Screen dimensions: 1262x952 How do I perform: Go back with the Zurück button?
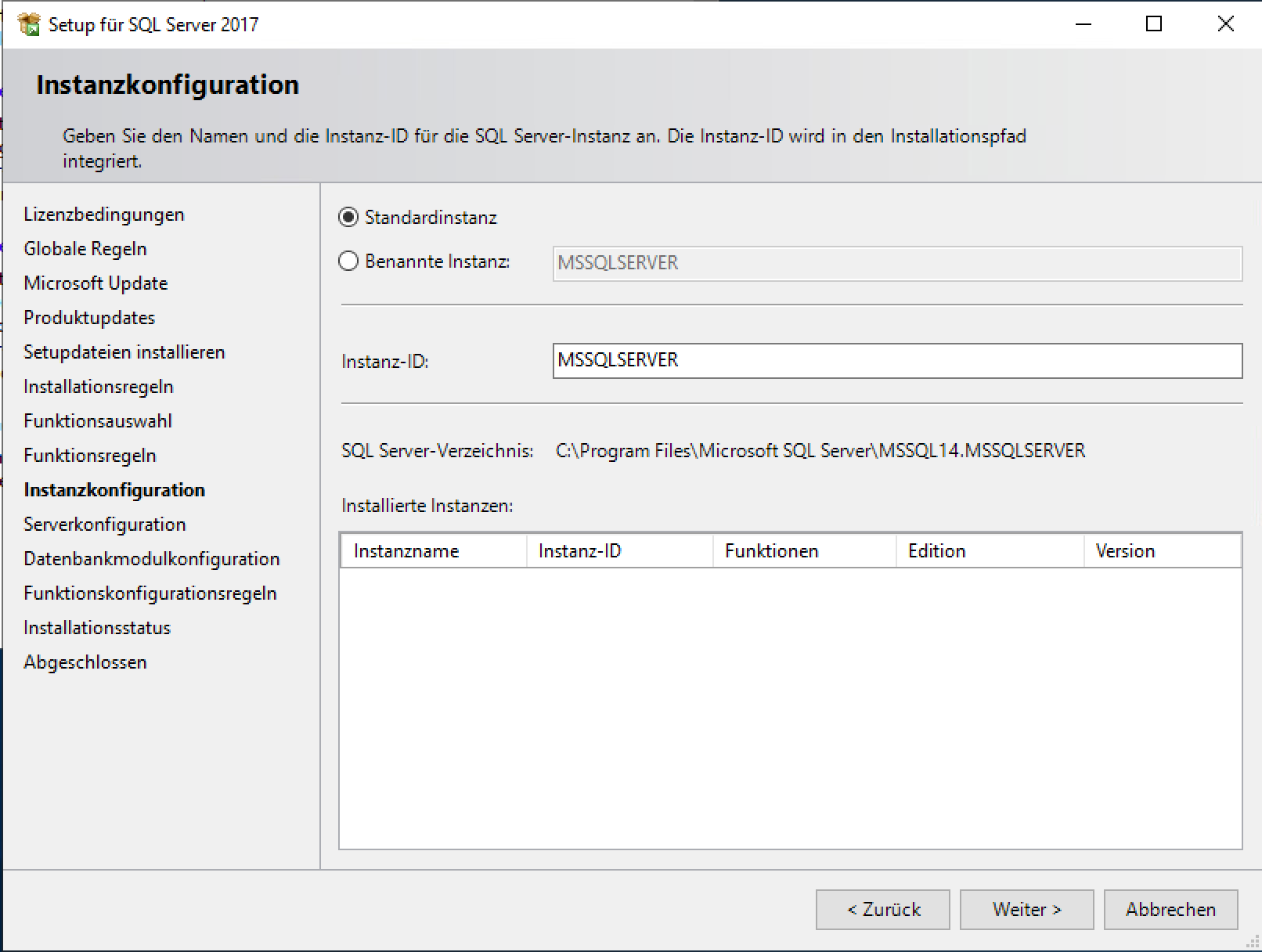882,910
